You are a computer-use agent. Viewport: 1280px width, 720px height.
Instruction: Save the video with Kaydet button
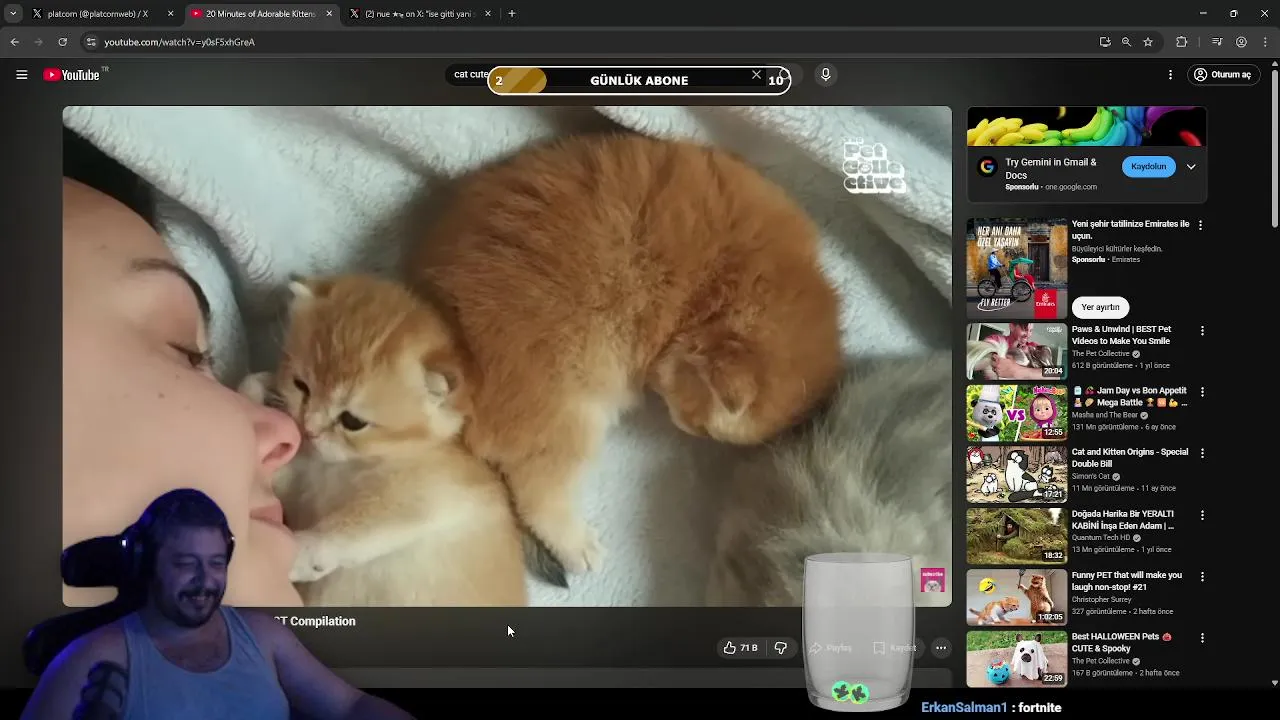pos(895,648)
